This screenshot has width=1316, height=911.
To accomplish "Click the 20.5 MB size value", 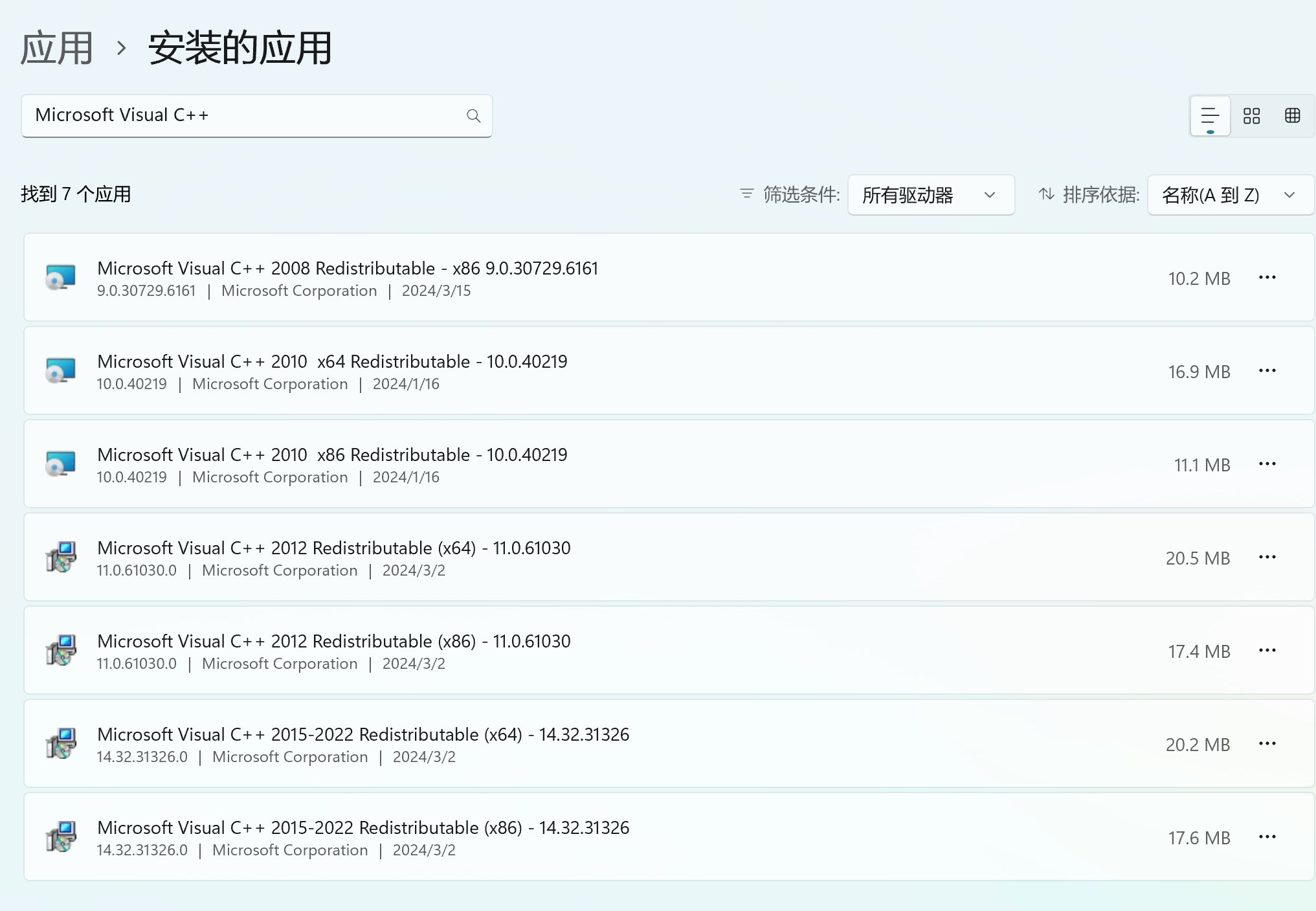I will tap(1198, 558).
